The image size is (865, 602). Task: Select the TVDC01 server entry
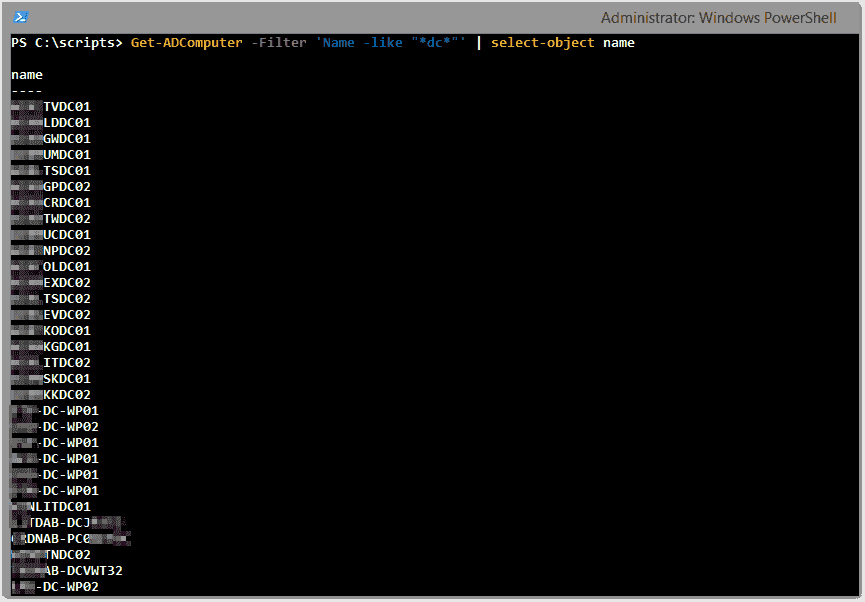(67, 106)
